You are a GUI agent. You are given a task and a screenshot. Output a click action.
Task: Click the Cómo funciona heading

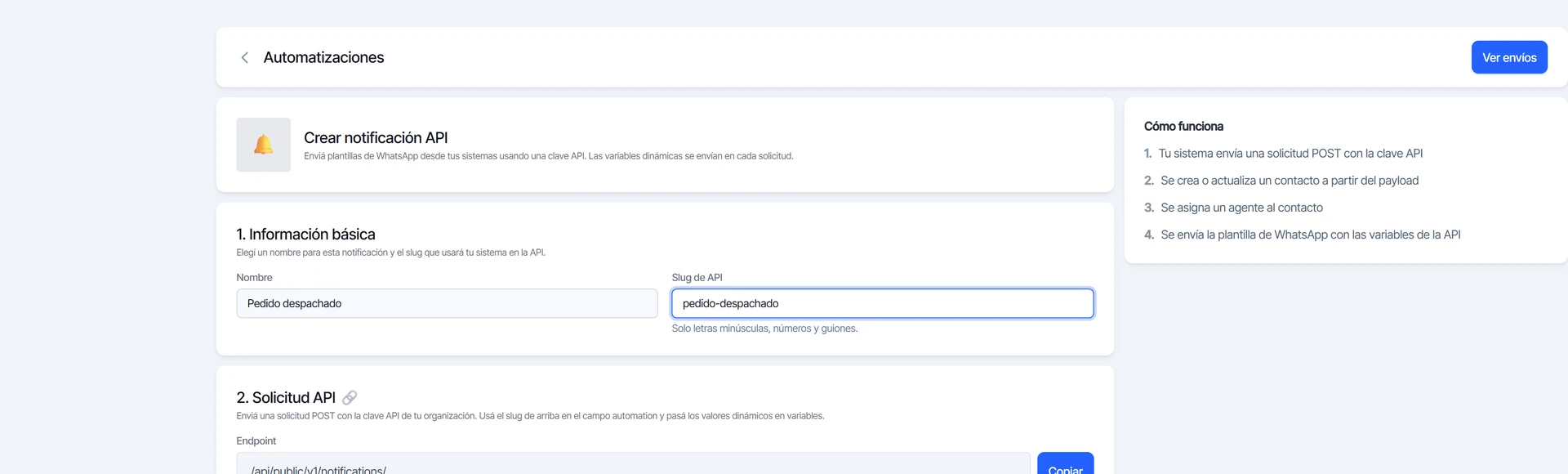click(1183, 126)
